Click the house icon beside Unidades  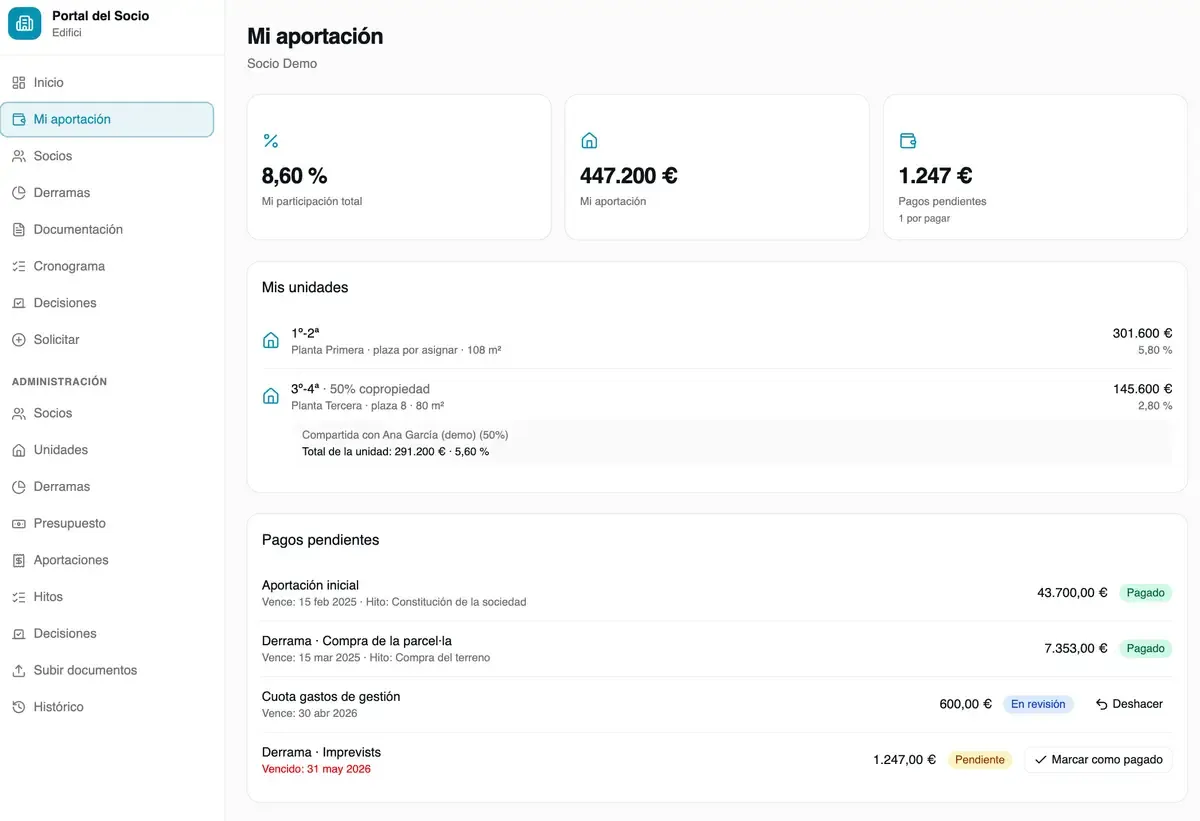18,450
